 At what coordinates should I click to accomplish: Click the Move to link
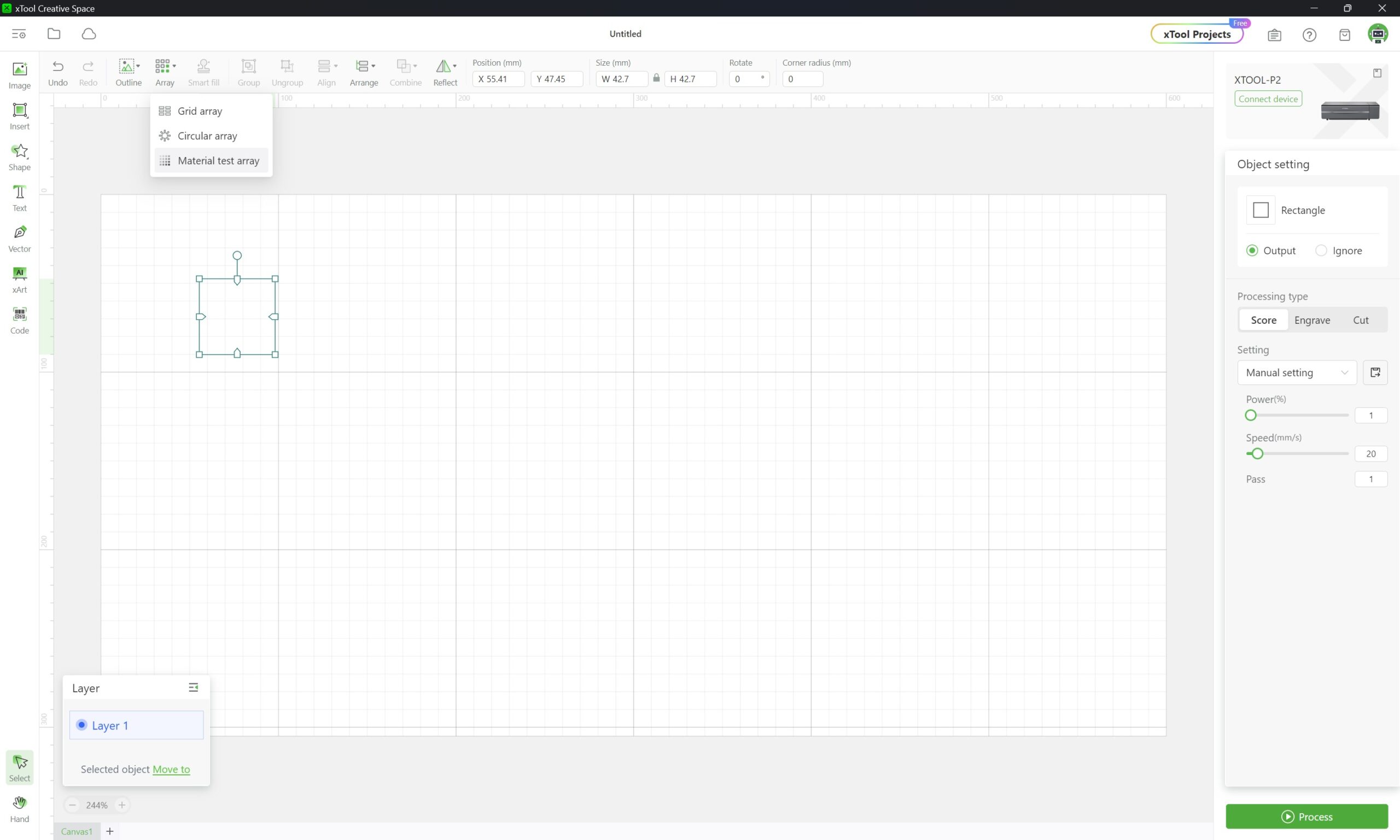click(x=171, y=769)
